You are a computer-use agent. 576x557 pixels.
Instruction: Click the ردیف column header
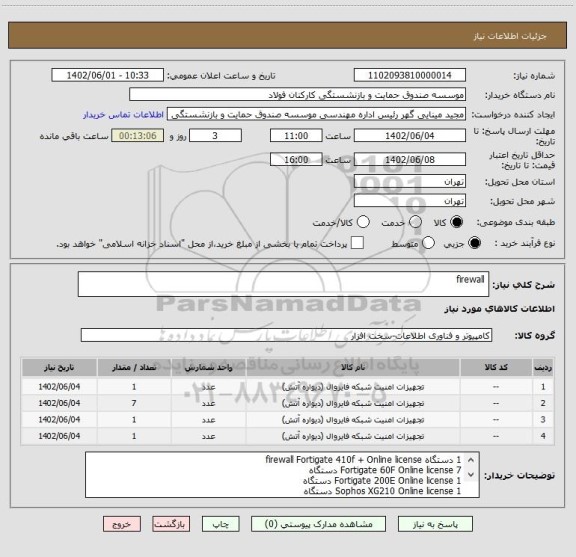tap(543, 367)
